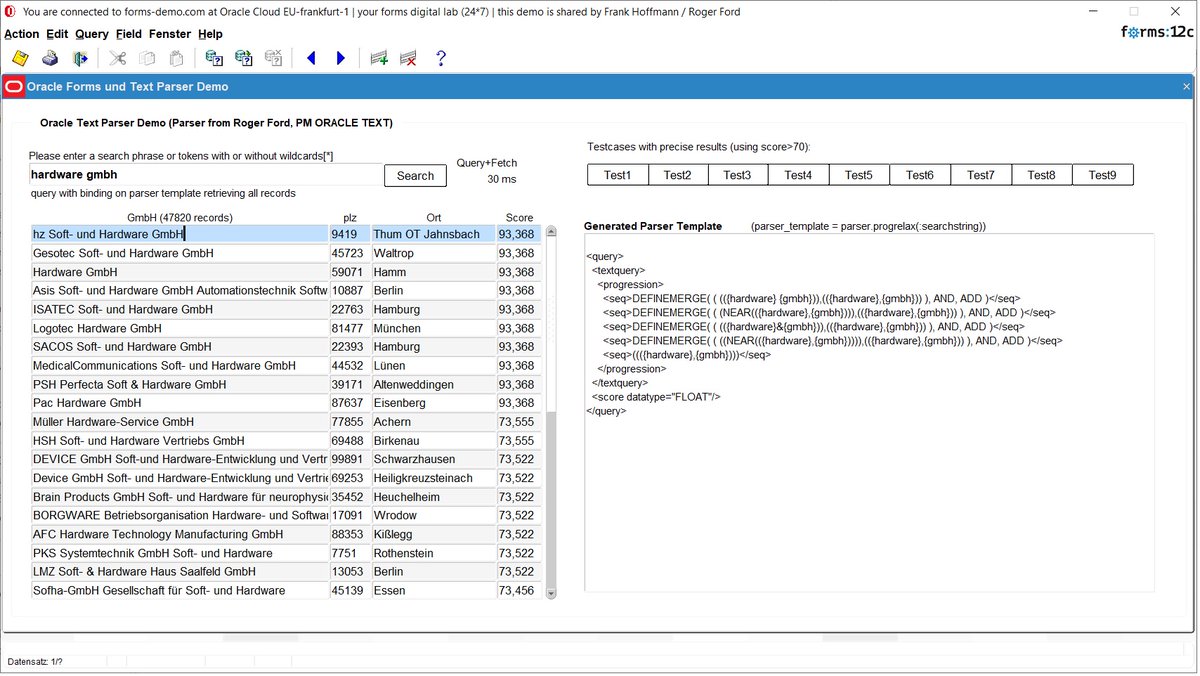This screenshot has width=1200, height=676.
Task: Run testcase Test6
Action: pos(920,175)
